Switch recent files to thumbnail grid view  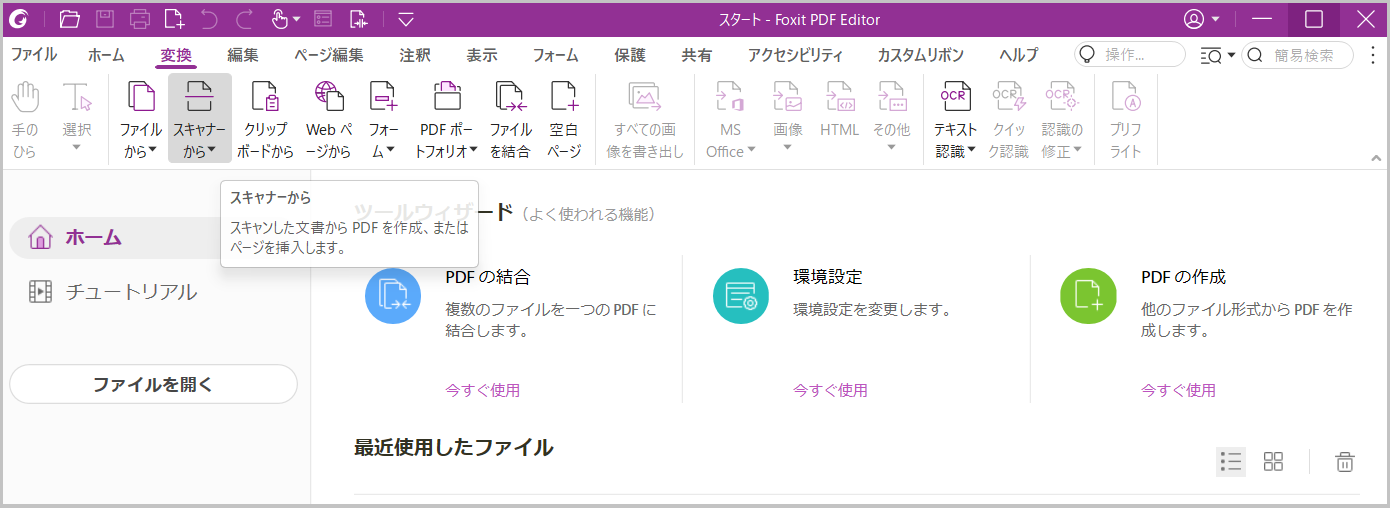(1273, 461)
